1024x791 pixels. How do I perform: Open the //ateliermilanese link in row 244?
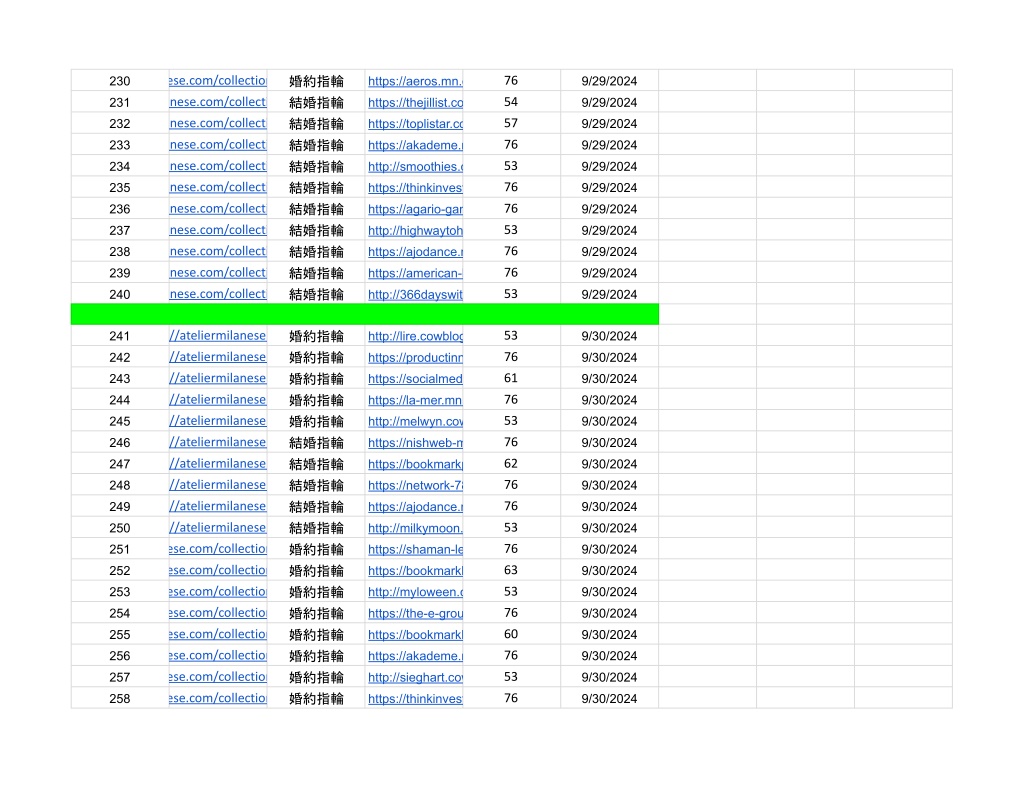point(217,400)
